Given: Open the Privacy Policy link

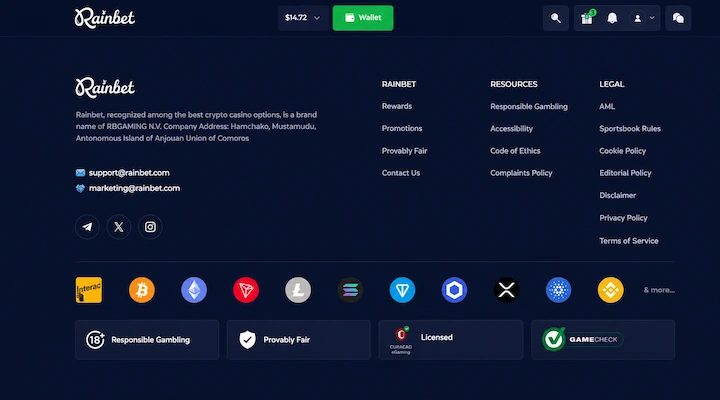Looking at the screenshot, I should tap(624, 218).
